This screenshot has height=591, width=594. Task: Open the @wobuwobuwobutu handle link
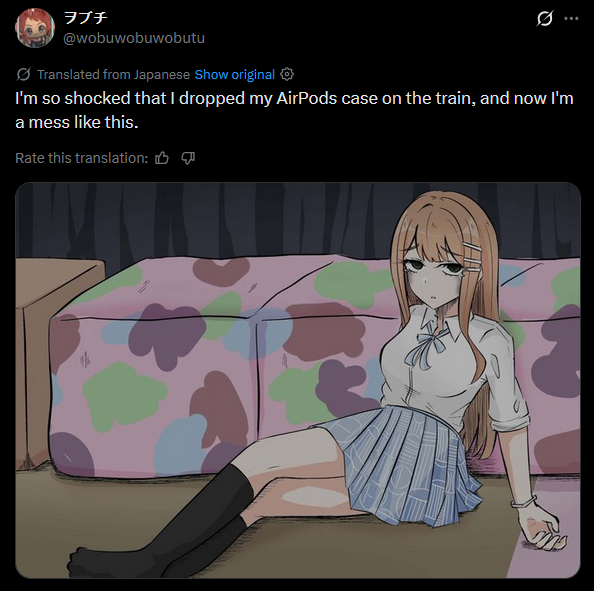(134, 38)
